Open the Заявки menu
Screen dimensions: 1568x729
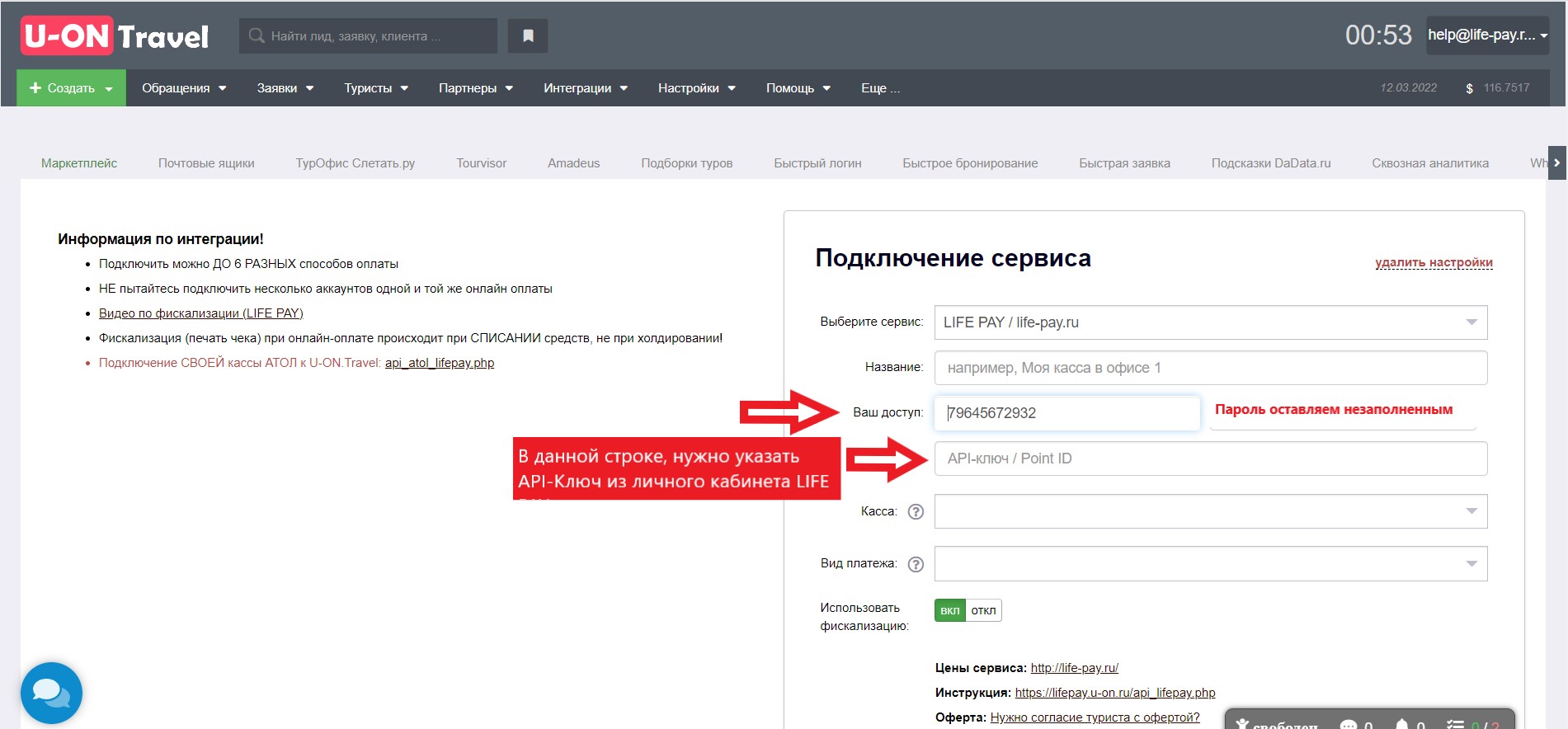pos(285,87)
